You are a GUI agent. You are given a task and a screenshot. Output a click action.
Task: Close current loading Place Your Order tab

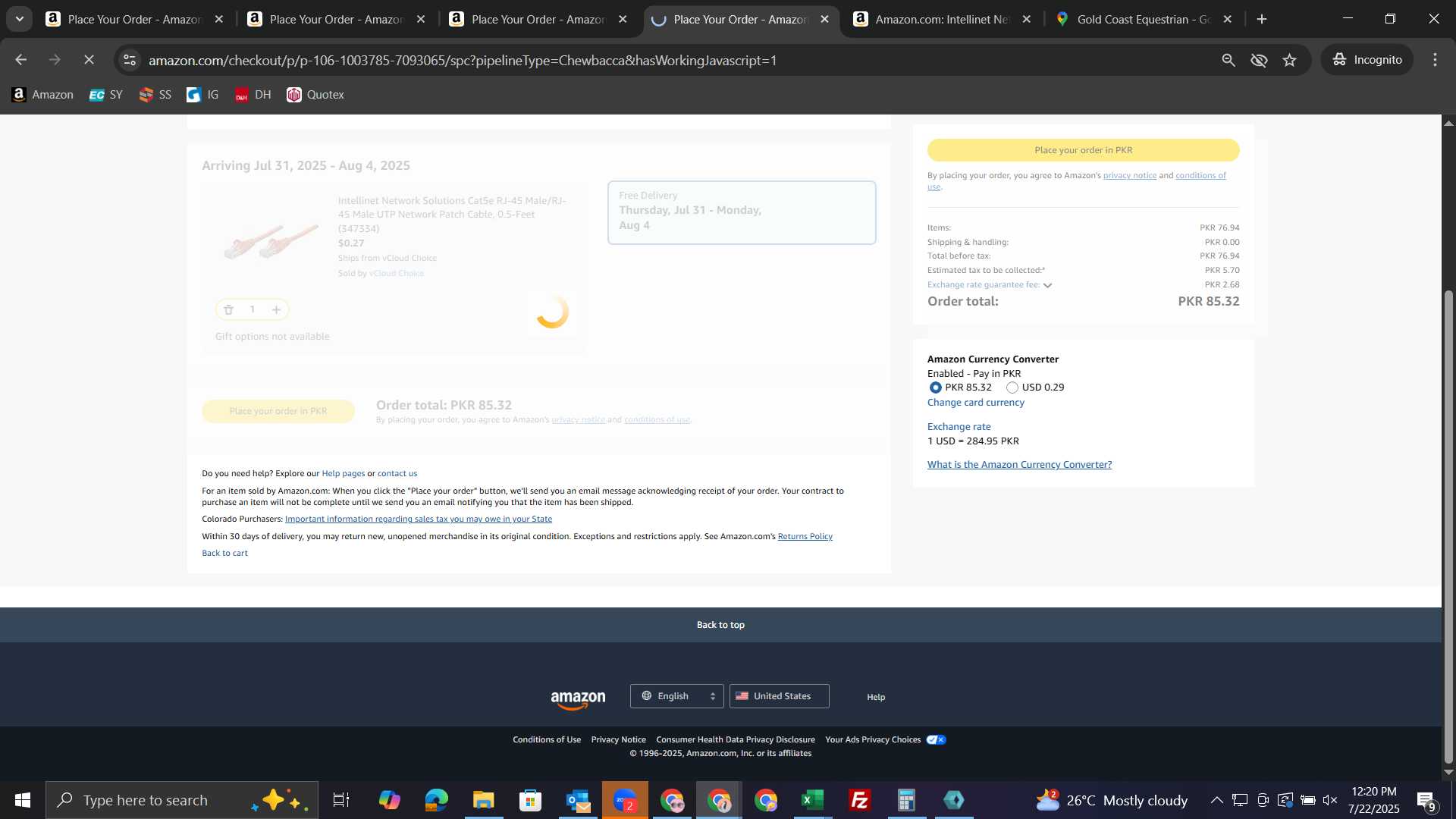point(824,19)
